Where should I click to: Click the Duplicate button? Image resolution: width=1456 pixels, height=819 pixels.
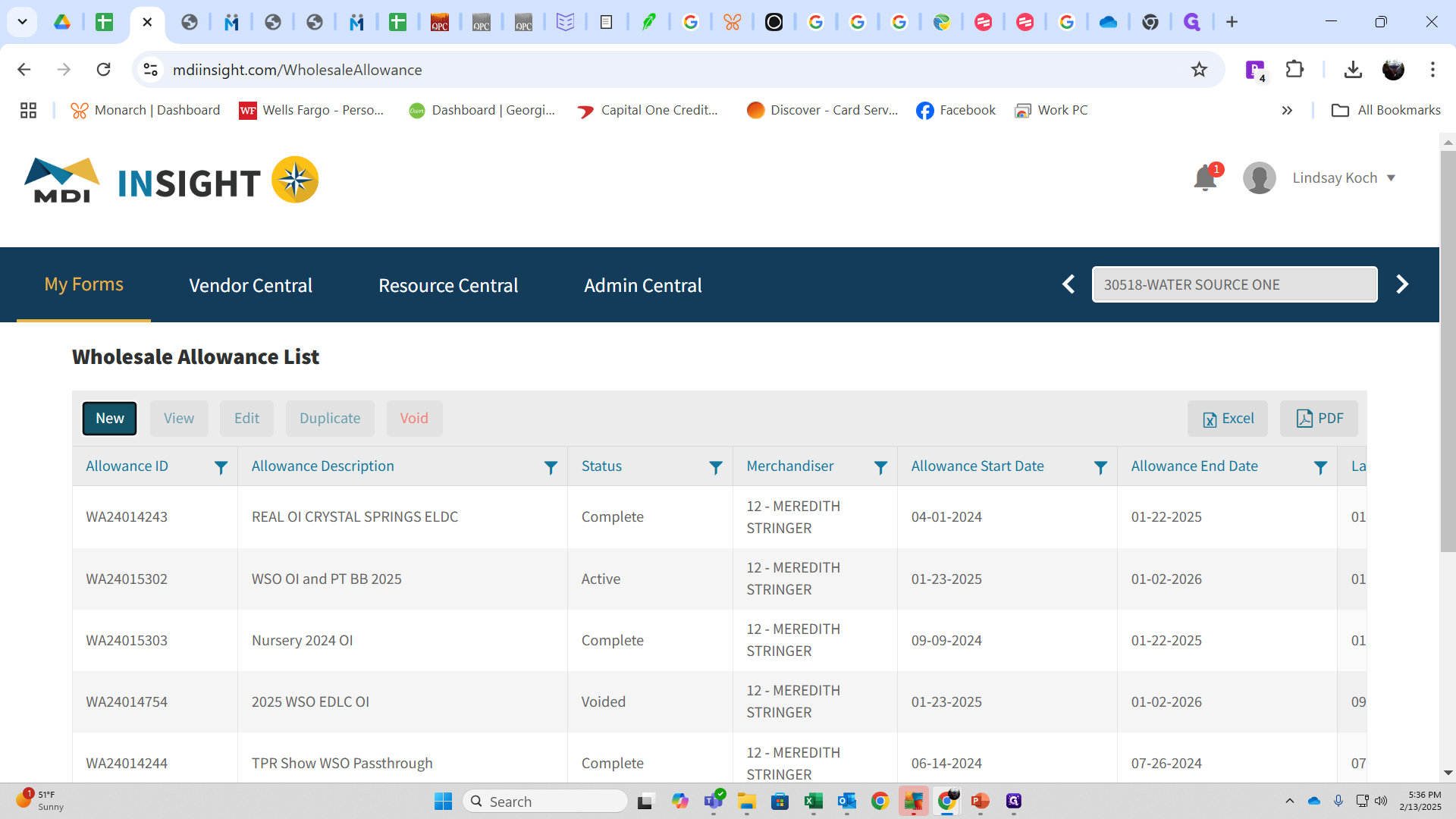coord(330,419)
